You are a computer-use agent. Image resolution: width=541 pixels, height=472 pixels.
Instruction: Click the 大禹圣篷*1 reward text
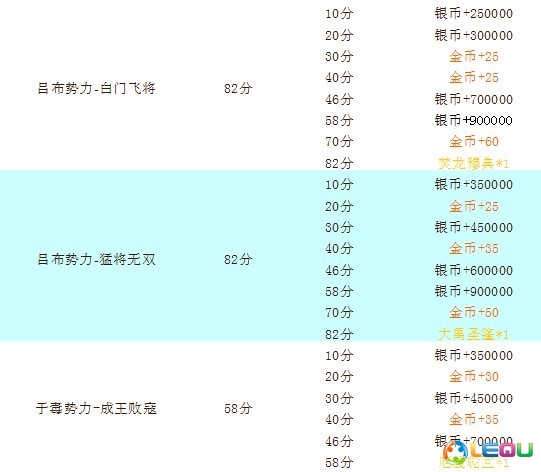tap(473, 334)
